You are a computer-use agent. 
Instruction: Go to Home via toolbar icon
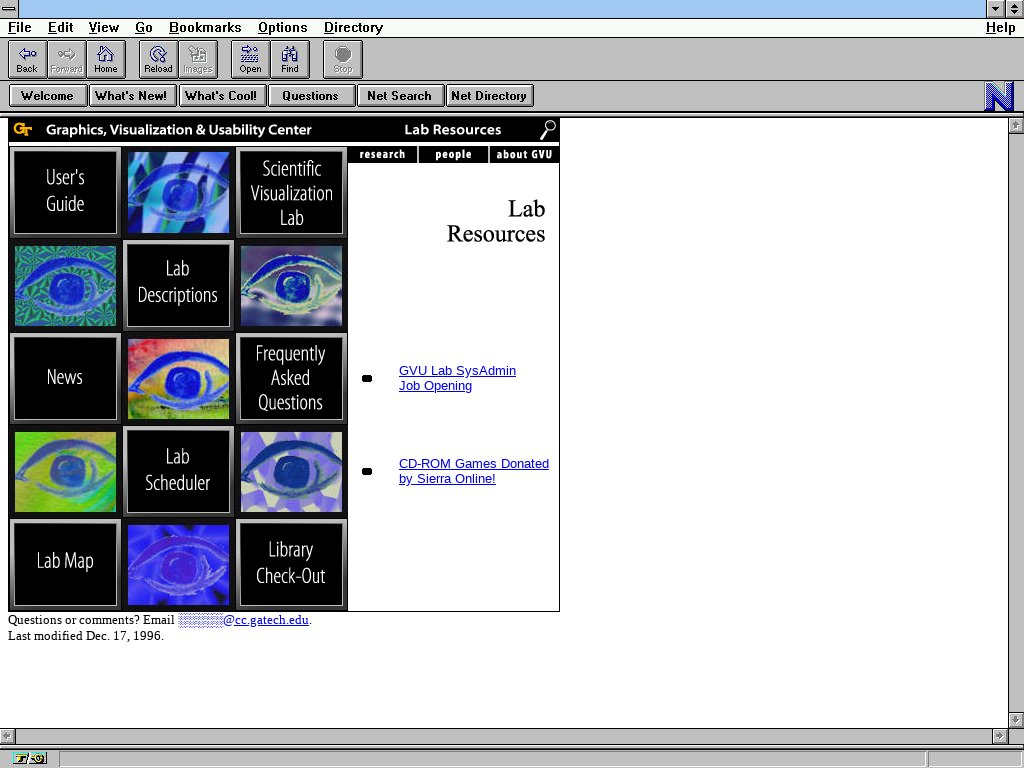coord(106,59)
